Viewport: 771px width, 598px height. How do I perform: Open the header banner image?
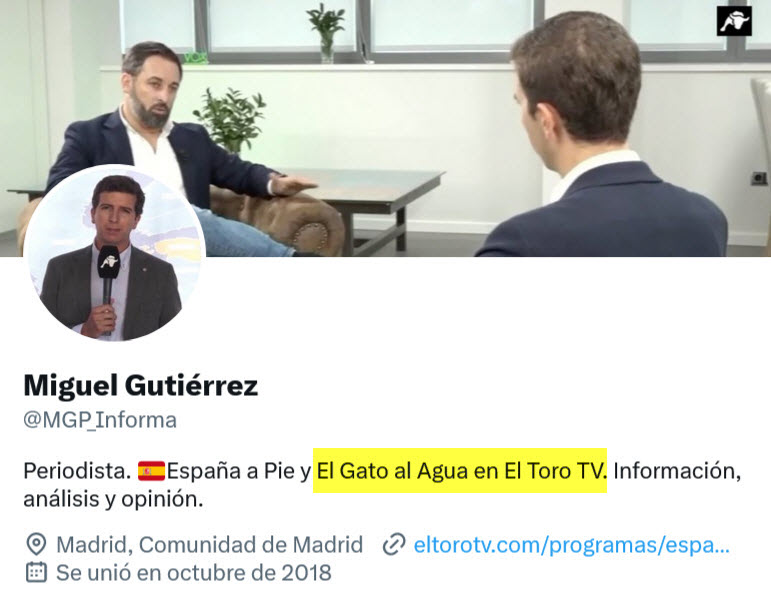tap(386, 128)
